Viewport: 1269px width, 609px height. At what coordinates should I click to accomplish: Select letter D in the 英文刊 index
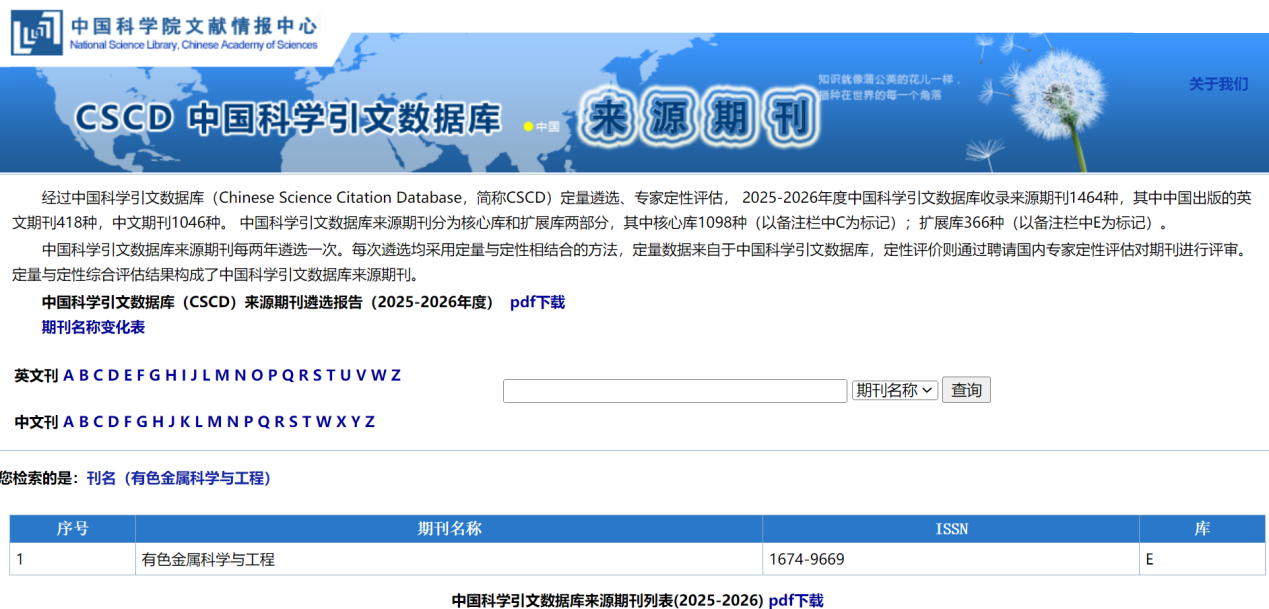click(x=113, y=375)
